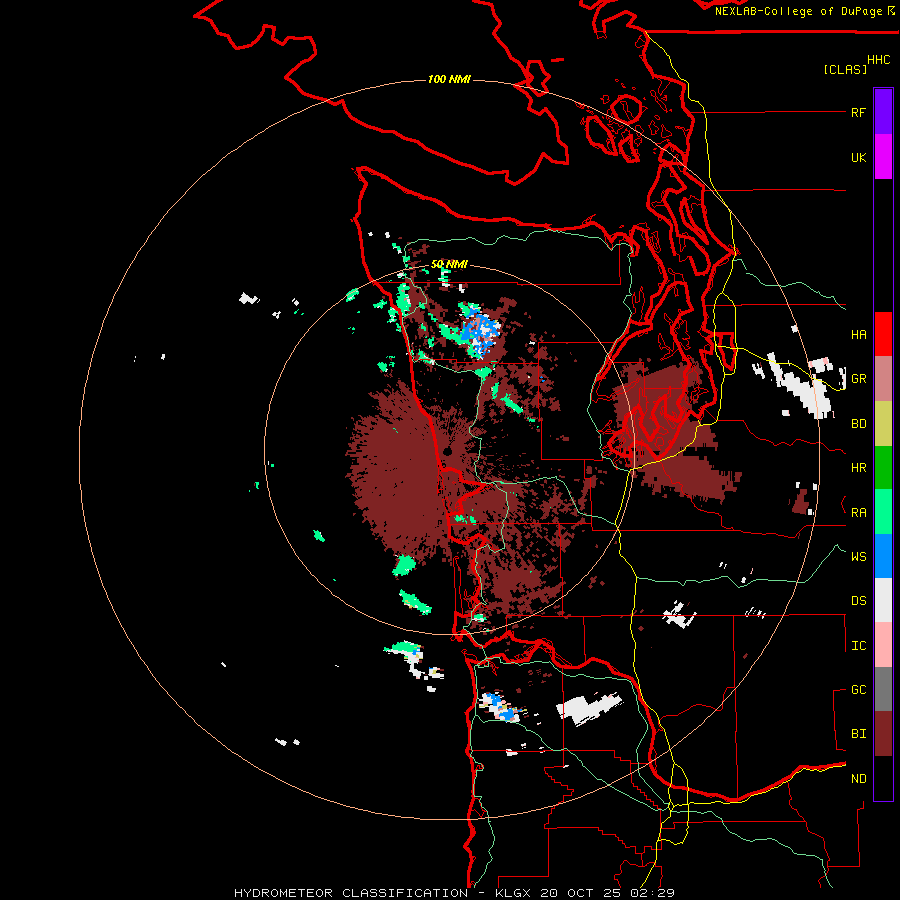Click the "BD" legend label

pyautogui.click(x=858, y=424)
